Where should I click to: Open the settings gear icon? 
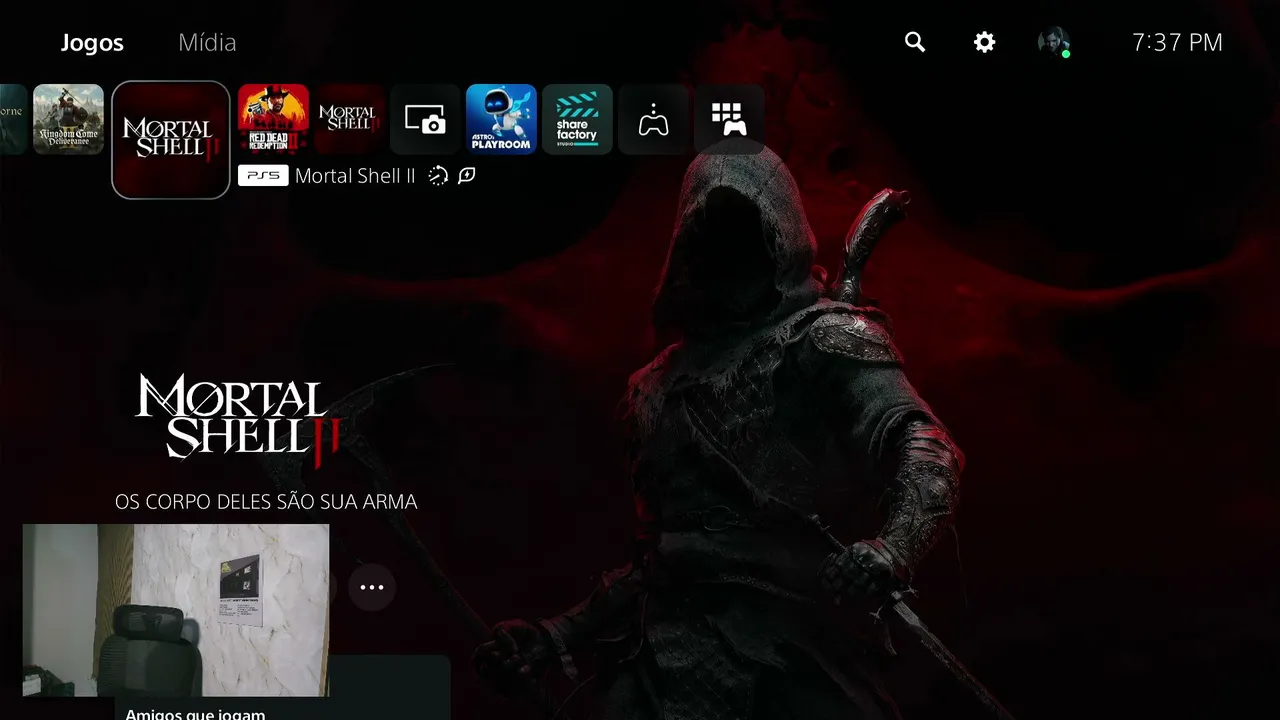pos(985,42)
